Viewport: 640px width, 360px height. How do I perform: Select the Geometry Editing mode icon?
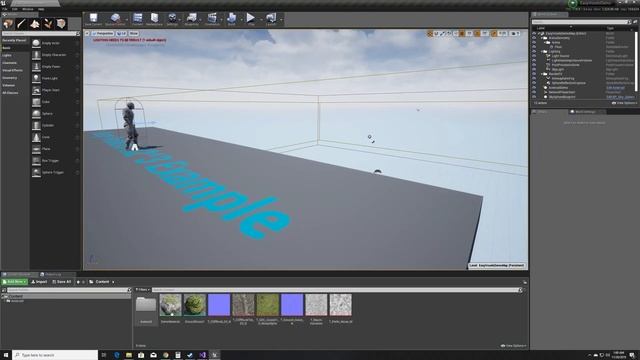[x=61, y=24]
